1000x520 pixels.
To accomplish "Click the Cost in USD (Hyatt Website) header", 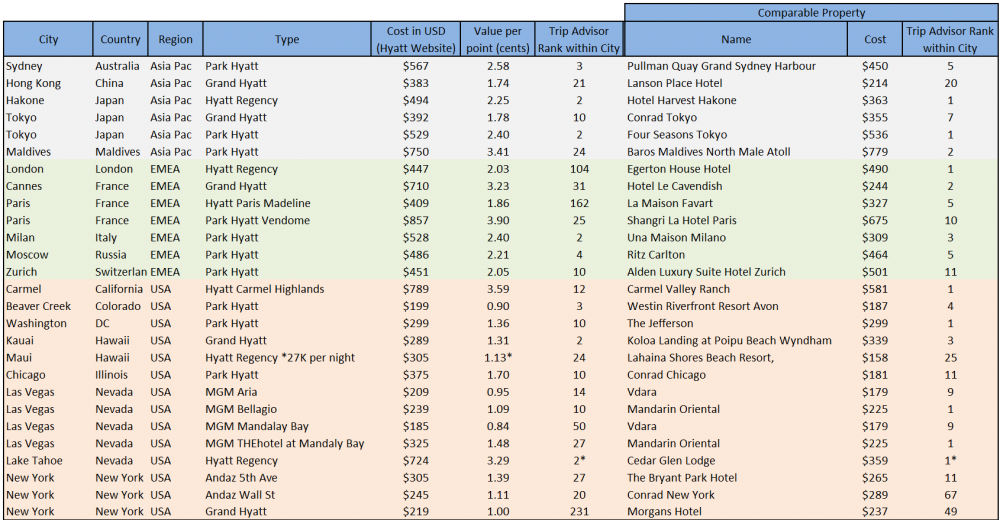I will click(416, 40).
